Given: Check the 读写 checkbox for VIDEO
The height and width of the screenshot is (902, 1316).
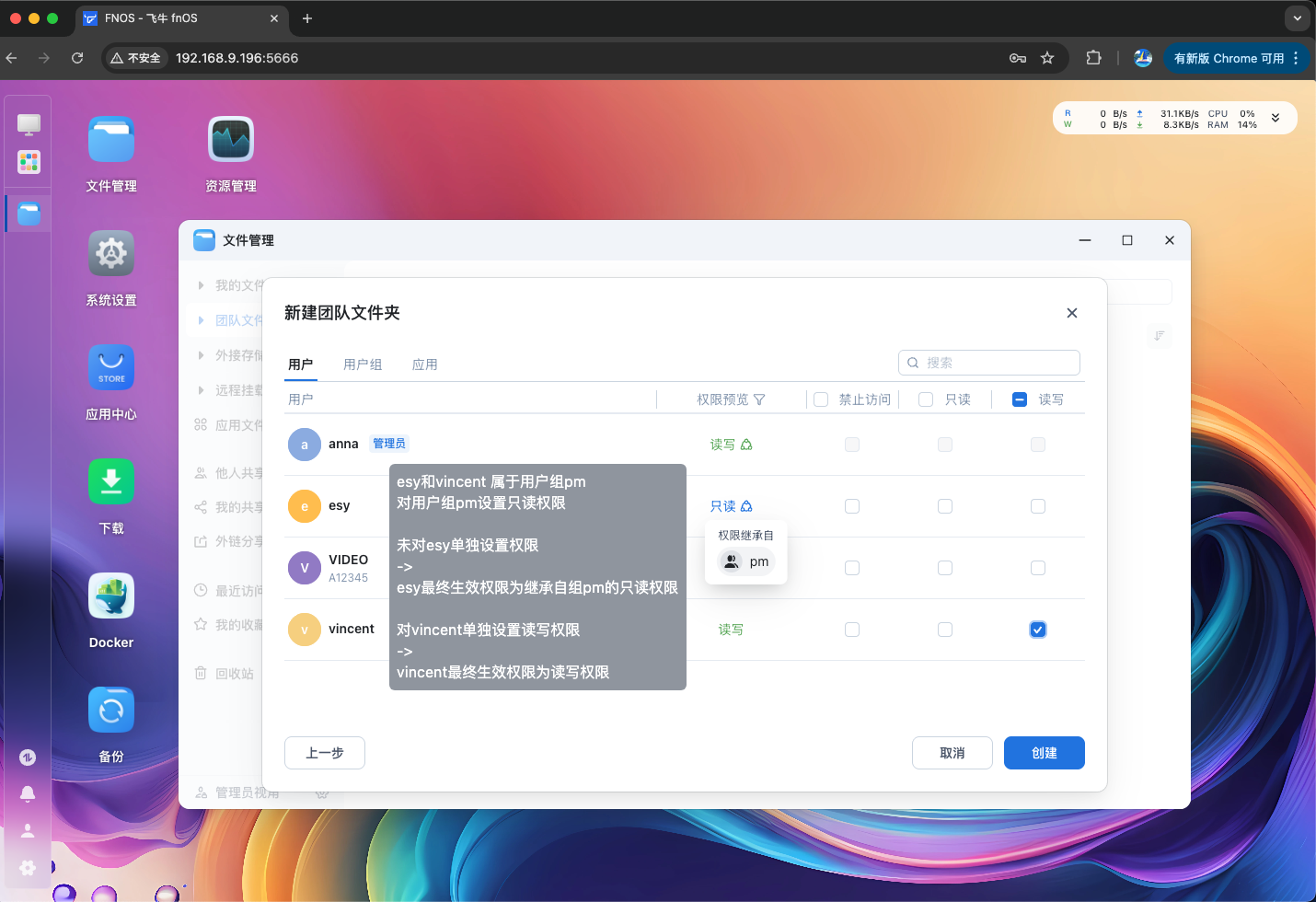Looking at the screenshot, I should (x=1037, y=568).
